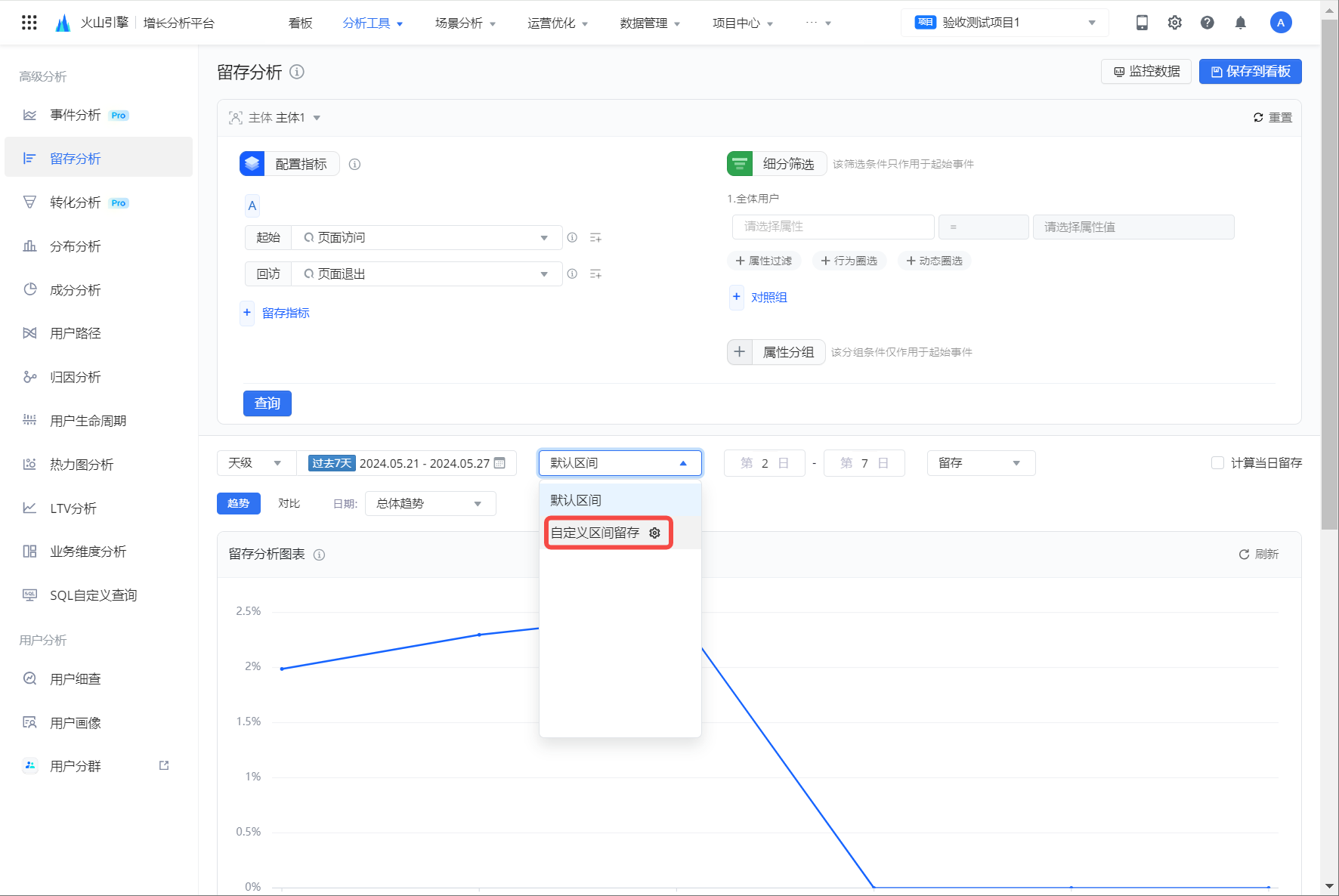Click plus icon beside 留存指标
This screenshot has height=896, width=1339.
coord(247,313)
